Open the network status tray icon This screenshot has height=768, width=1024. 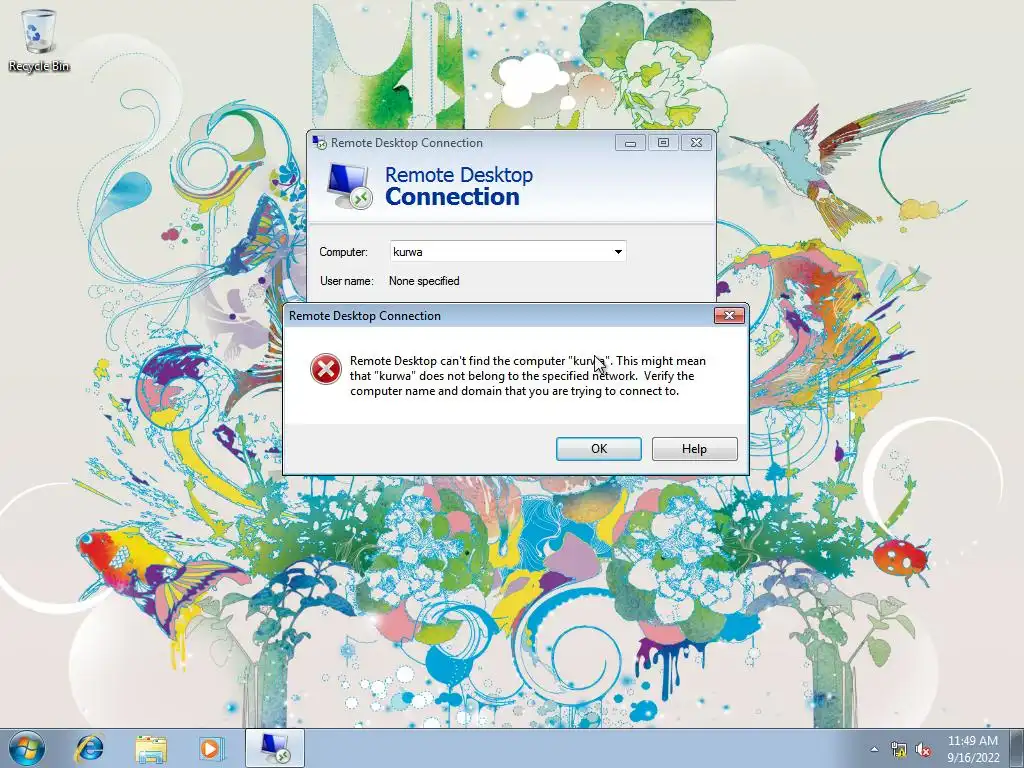coord(899,750)
